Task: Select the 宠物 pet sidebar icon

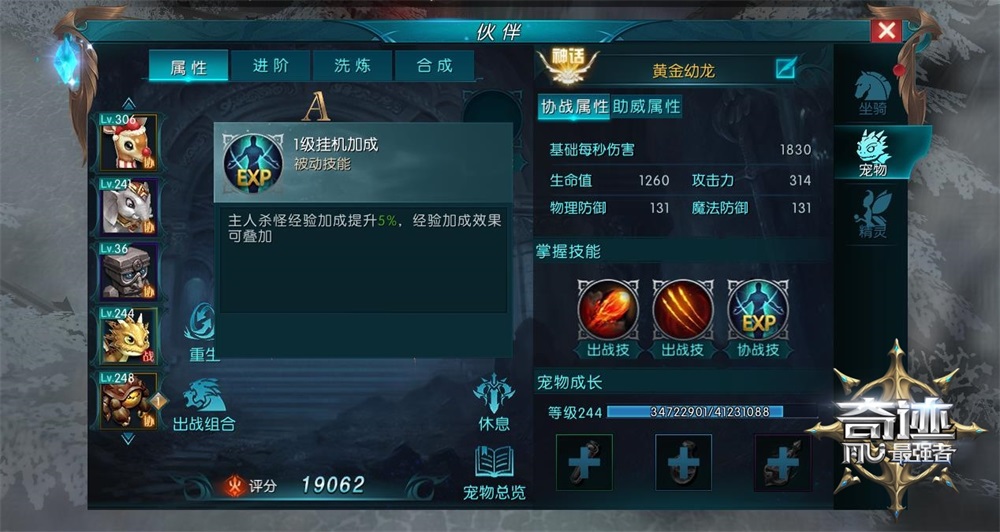Action: 873,153
